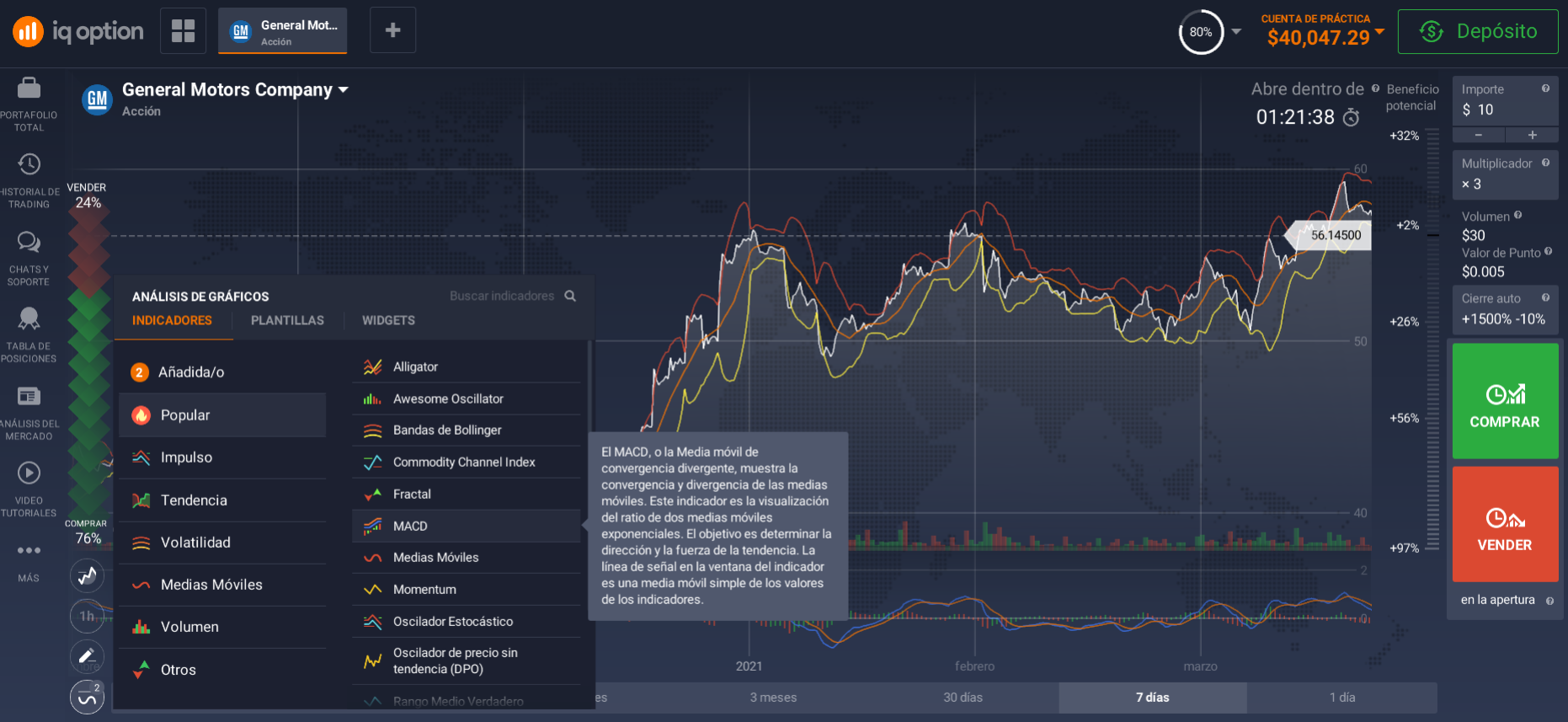Open the 1h candle interval selector

click(88, 616)
